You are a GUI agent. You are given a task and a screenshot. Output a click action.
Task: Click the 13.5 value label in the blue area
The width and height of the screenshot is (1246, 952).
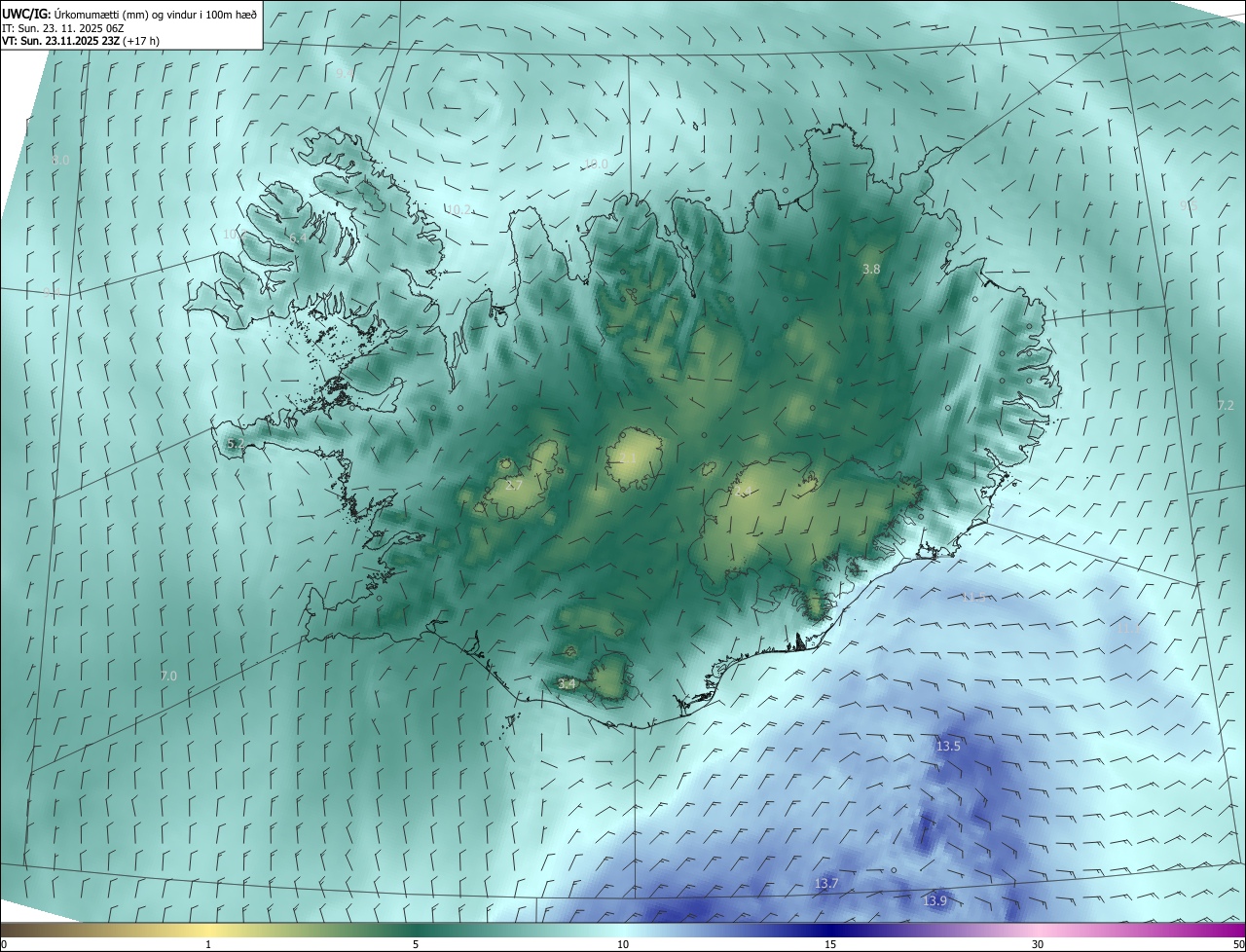948,747
